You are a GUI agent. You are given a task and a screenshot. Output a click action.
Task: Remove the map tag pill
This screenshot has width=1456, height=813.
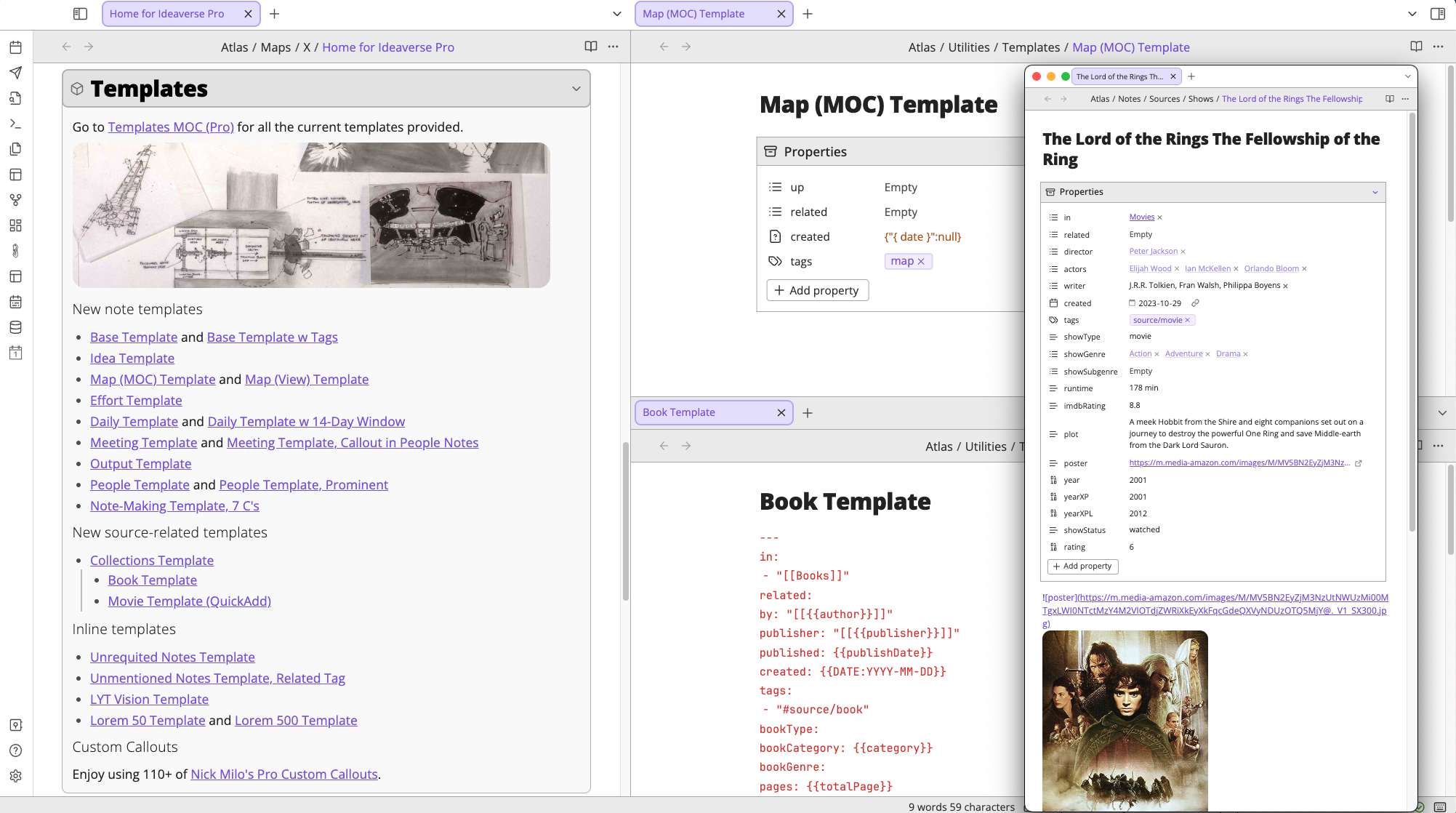pos(921,261)
